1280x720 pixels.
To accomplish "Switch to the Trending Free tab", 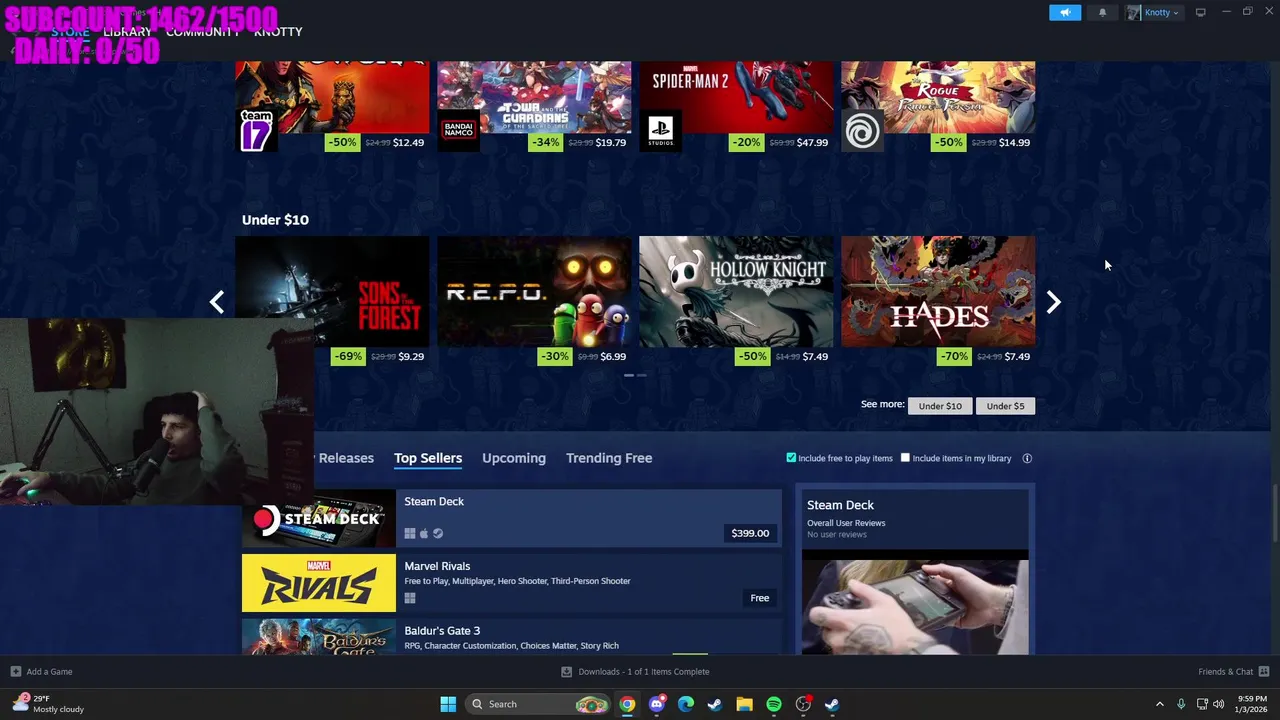I will (609, 458).
